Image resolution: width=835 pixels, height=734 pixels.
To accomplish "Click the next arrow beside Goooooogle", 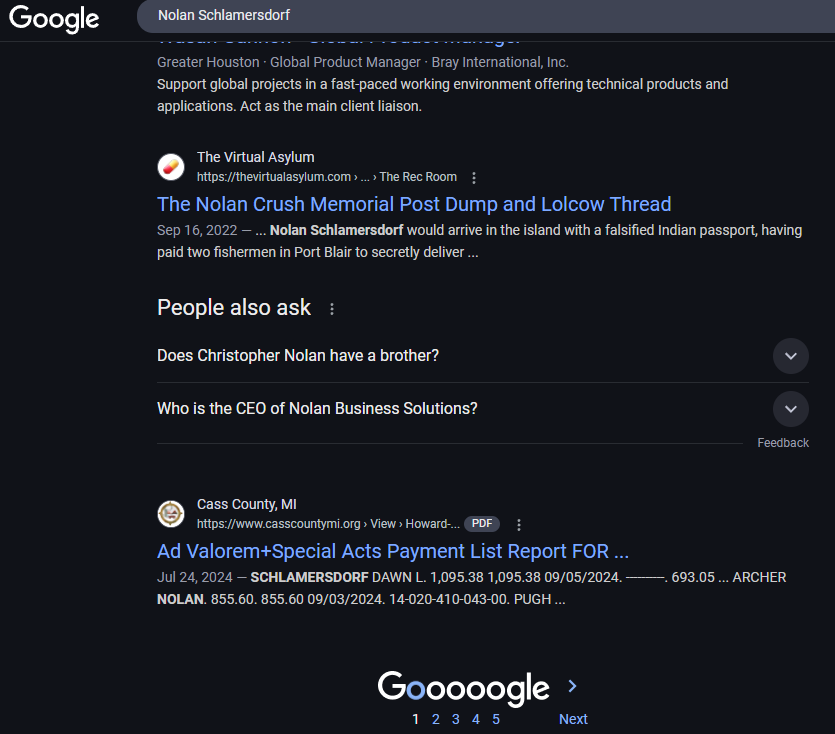I will [x=572, y=686].
